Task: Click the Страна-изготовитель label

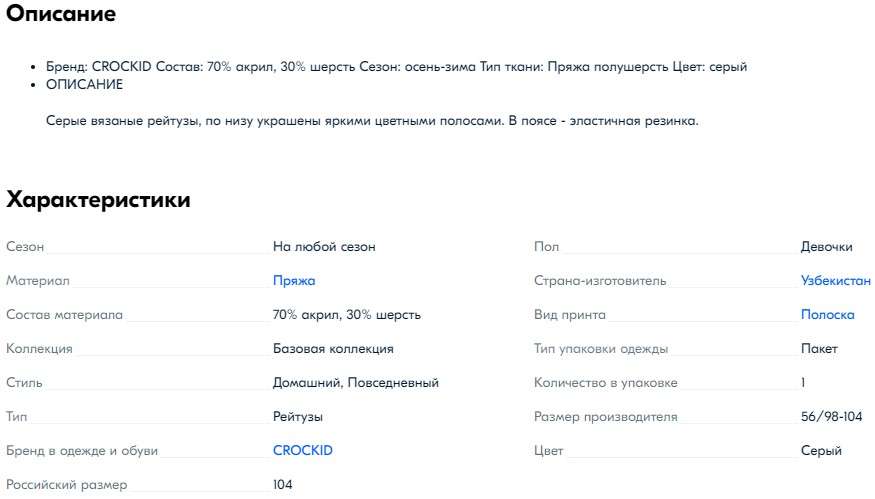Action: click(x=600, y=281)
